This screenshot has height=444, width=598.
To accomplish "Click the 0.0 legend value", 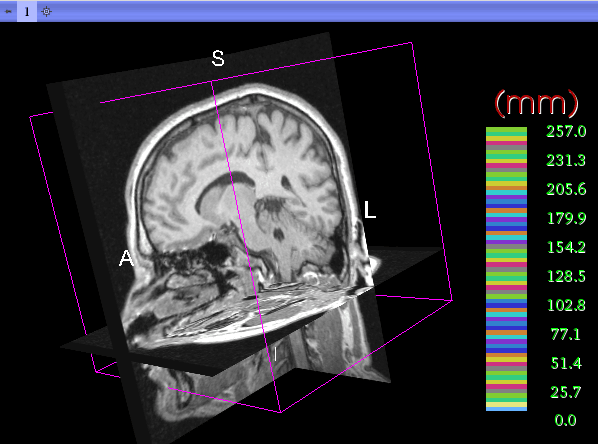I will click(x=566, y=421).
